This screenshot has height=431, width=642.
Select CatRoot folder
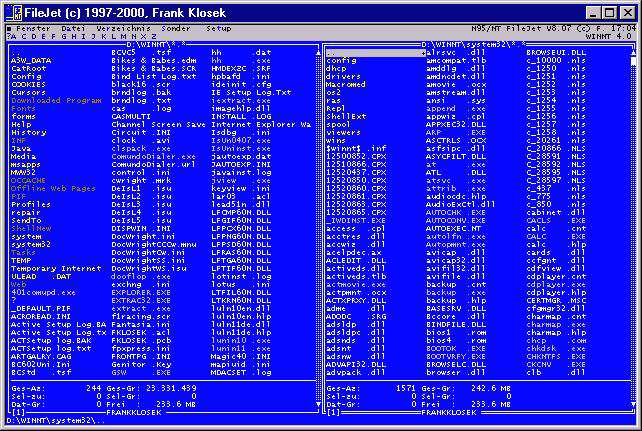click(29, 68)
